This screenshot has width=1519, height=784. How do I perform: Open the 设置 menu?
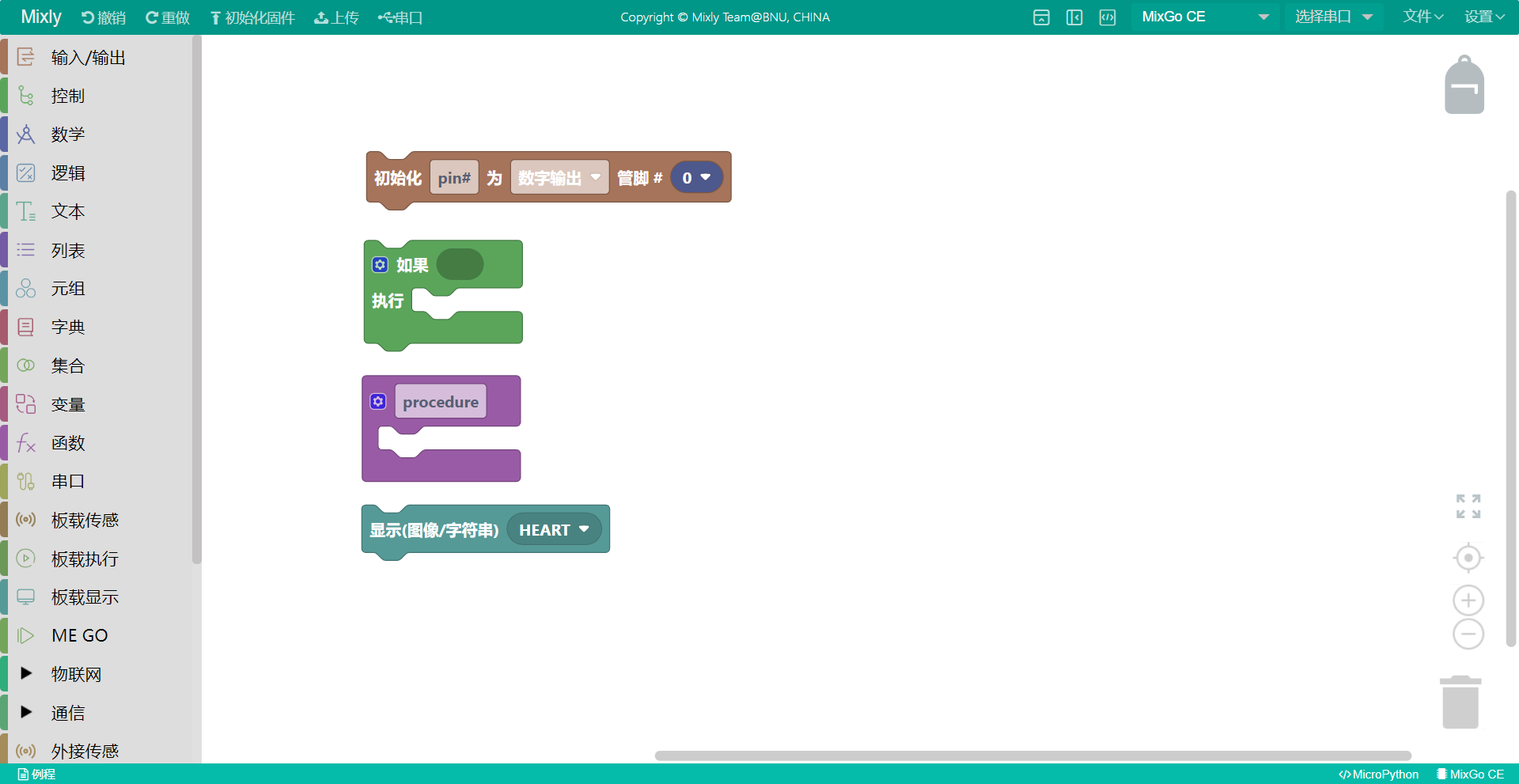click(1484, 17)
